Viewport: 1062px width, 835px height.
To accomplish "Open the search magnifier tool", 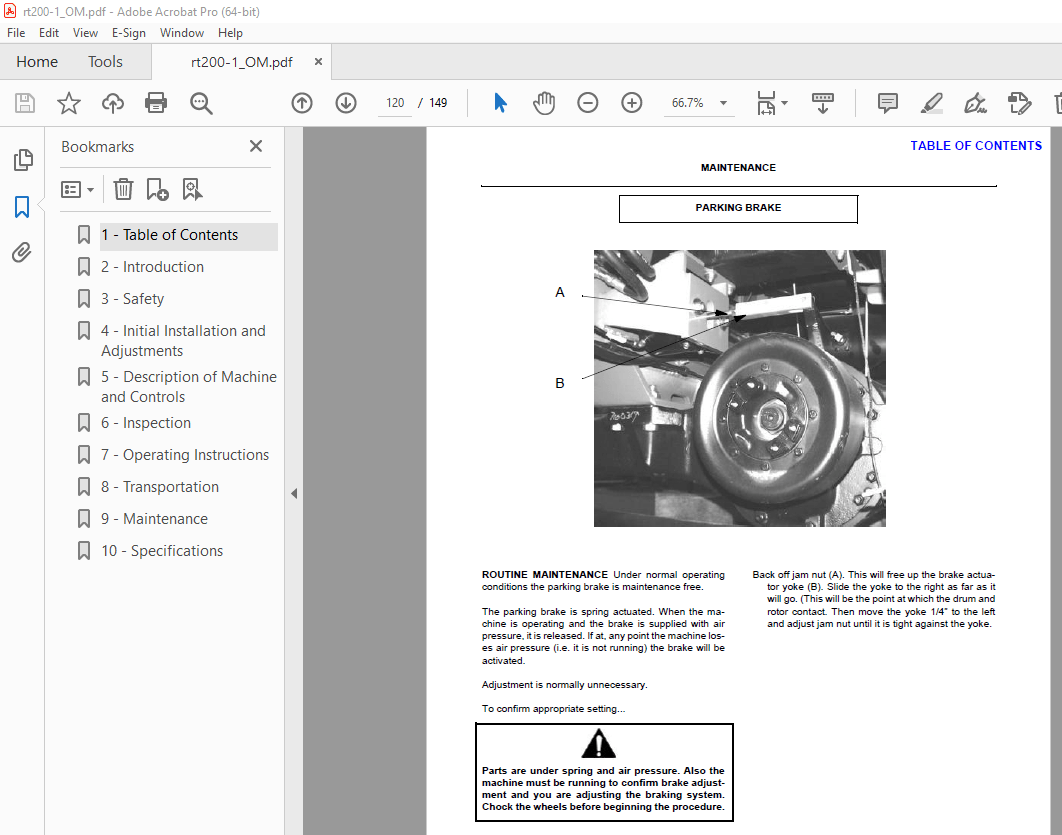I will point(201,103).
